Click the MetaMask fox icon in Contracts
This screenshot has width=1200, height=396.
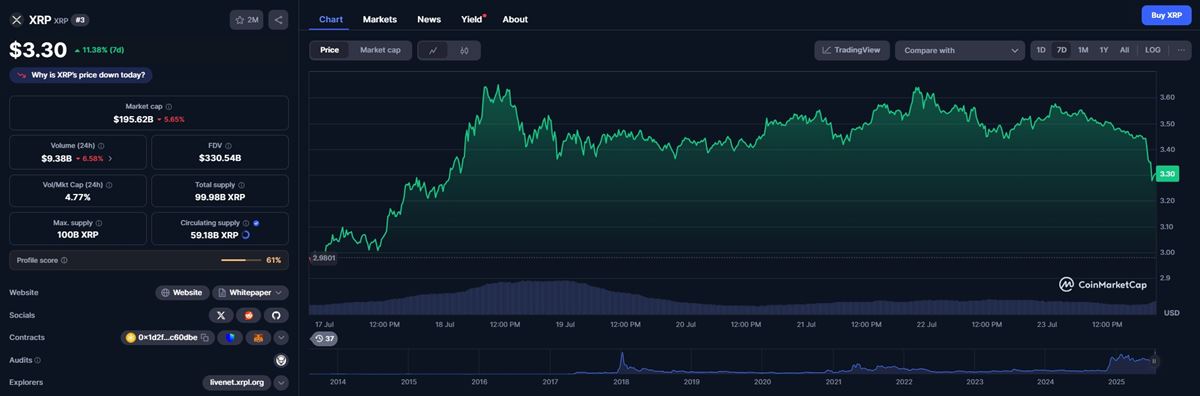258,338
